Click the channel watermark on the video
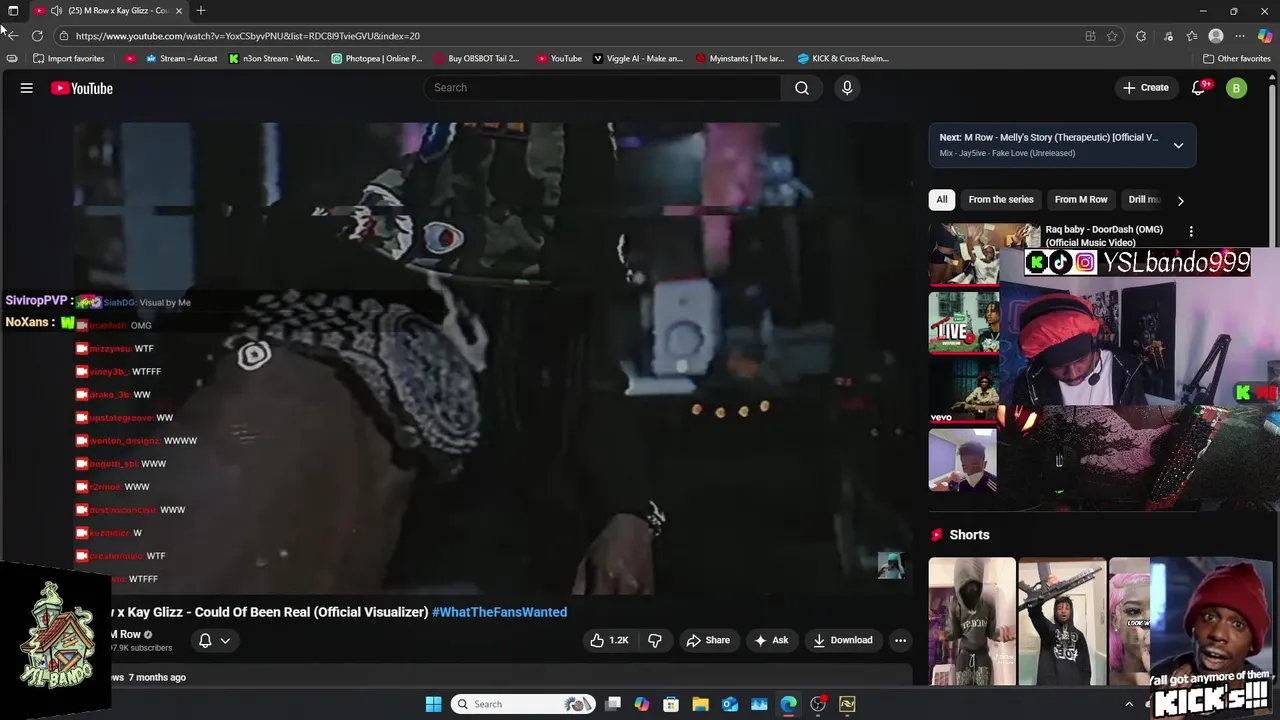This screenshot has width=1280, height=720. click(890, 565)
